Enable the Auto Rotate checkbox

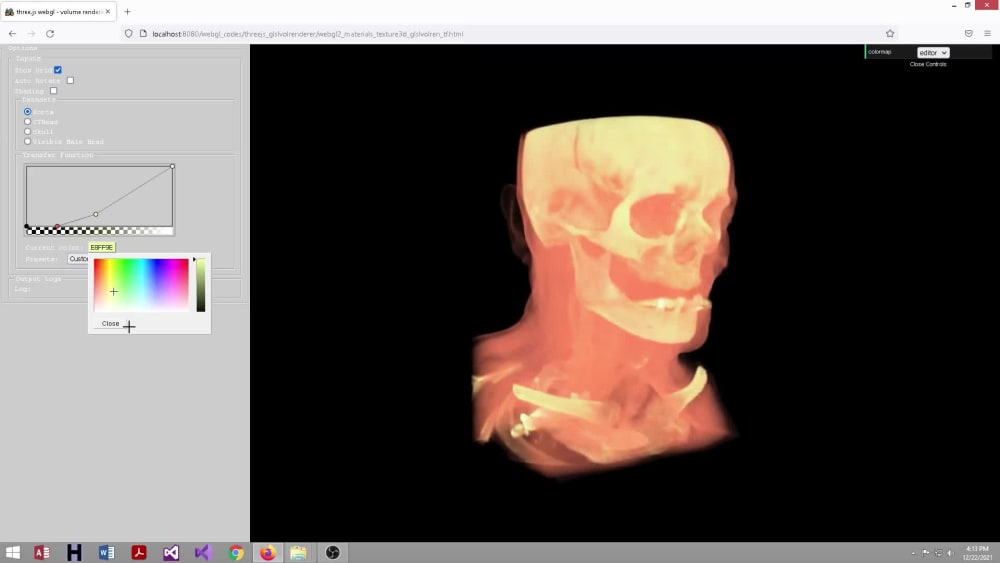[70, 80]
